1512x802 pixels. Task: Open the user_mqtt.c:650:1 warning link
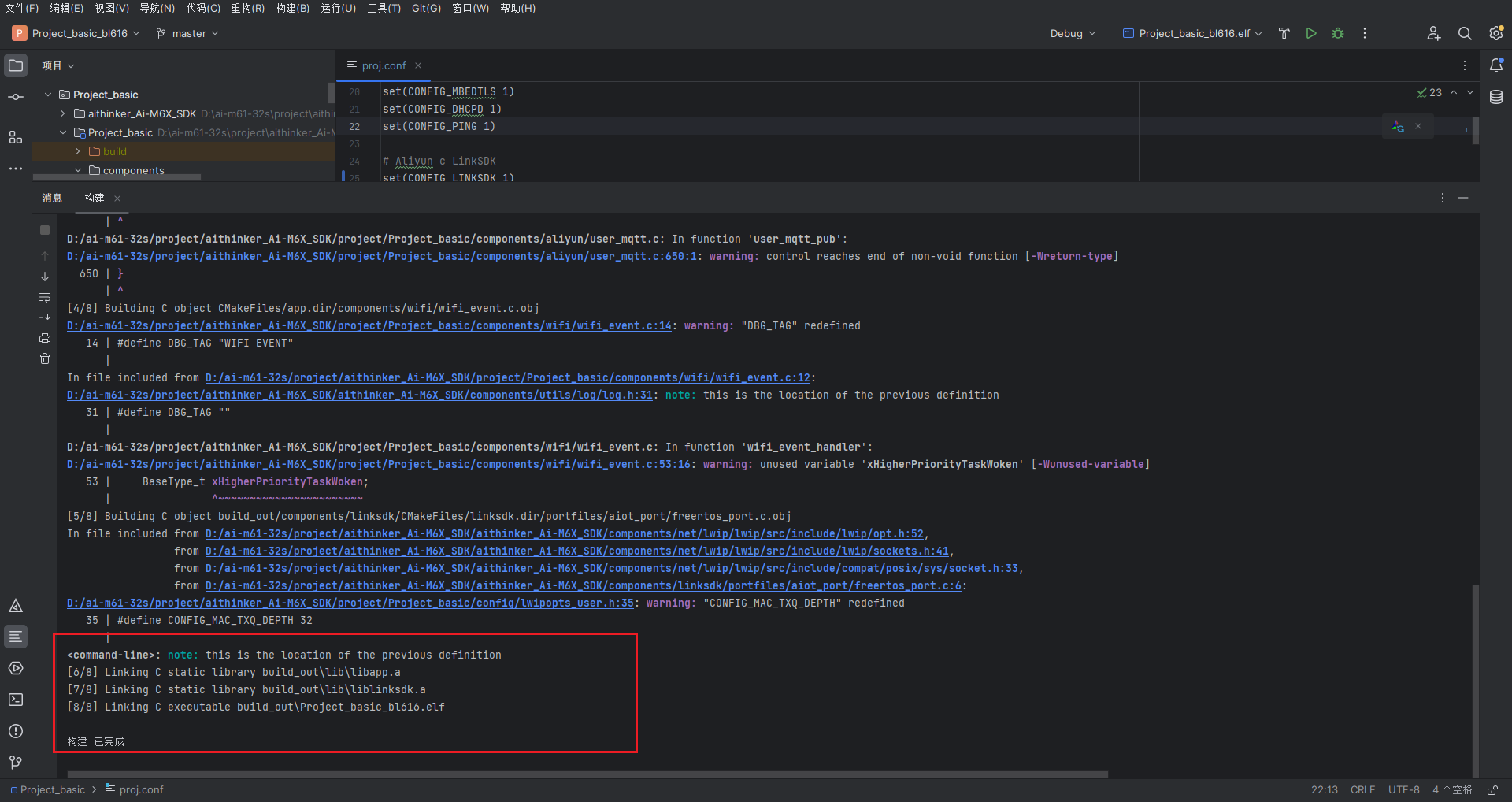(382, 256)
